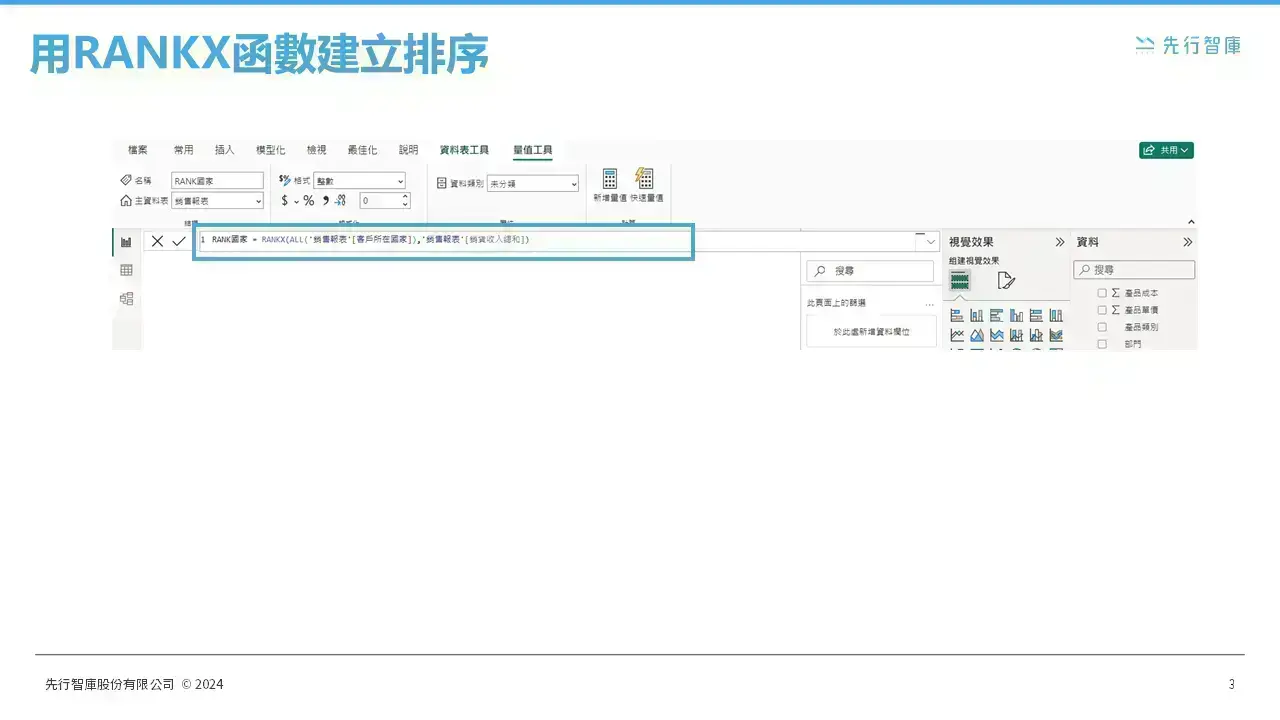The height and width of the screenshot is (720, 1280).
Task: Apply percentage format with the % icon
Action: click(x=309, y=201)
